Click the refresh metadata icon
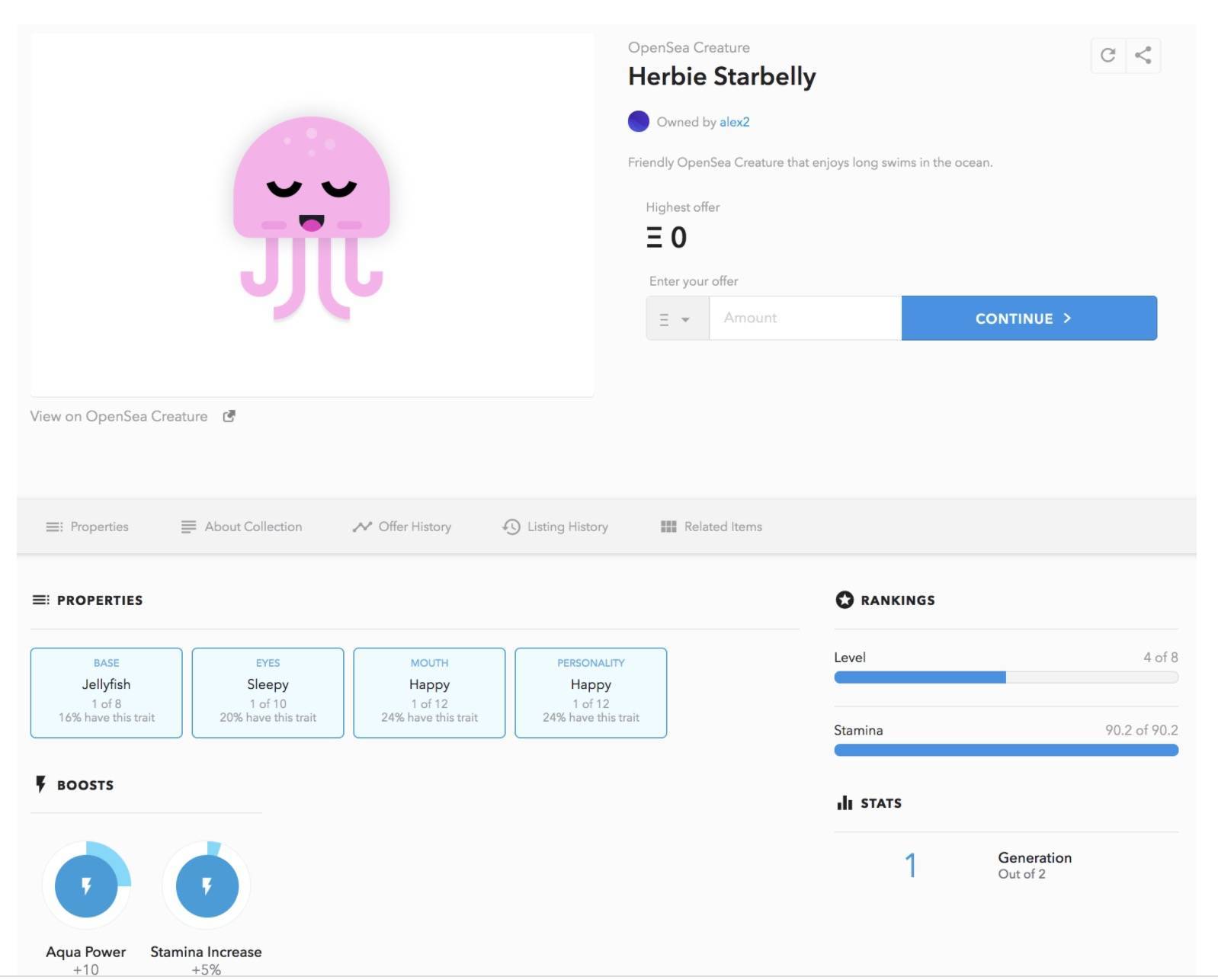This screenshot has height=980, width=1218. pos(1107,55)
